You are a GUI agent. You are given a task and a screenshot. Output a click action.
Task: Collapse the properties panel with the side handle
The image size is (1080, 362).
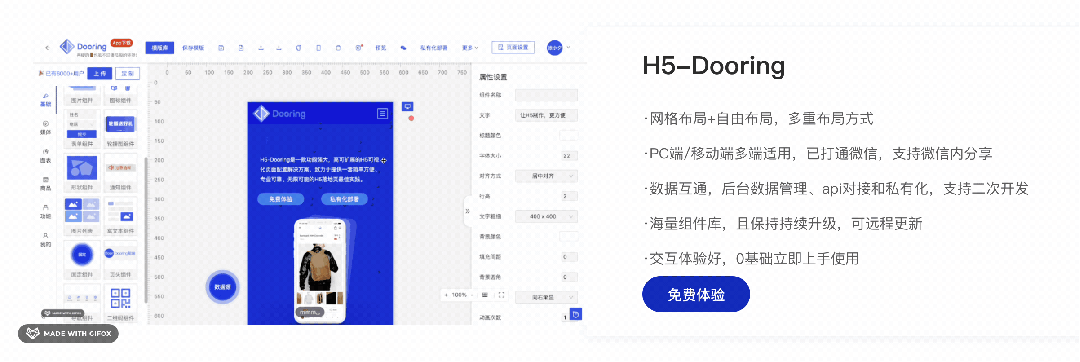[467, 211]
